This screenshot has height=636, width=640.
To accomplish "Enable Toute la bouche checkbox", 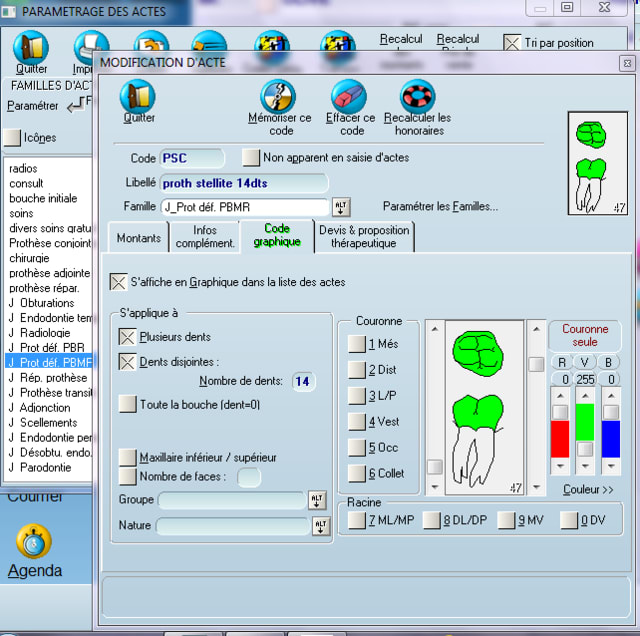I will [127, 404].
